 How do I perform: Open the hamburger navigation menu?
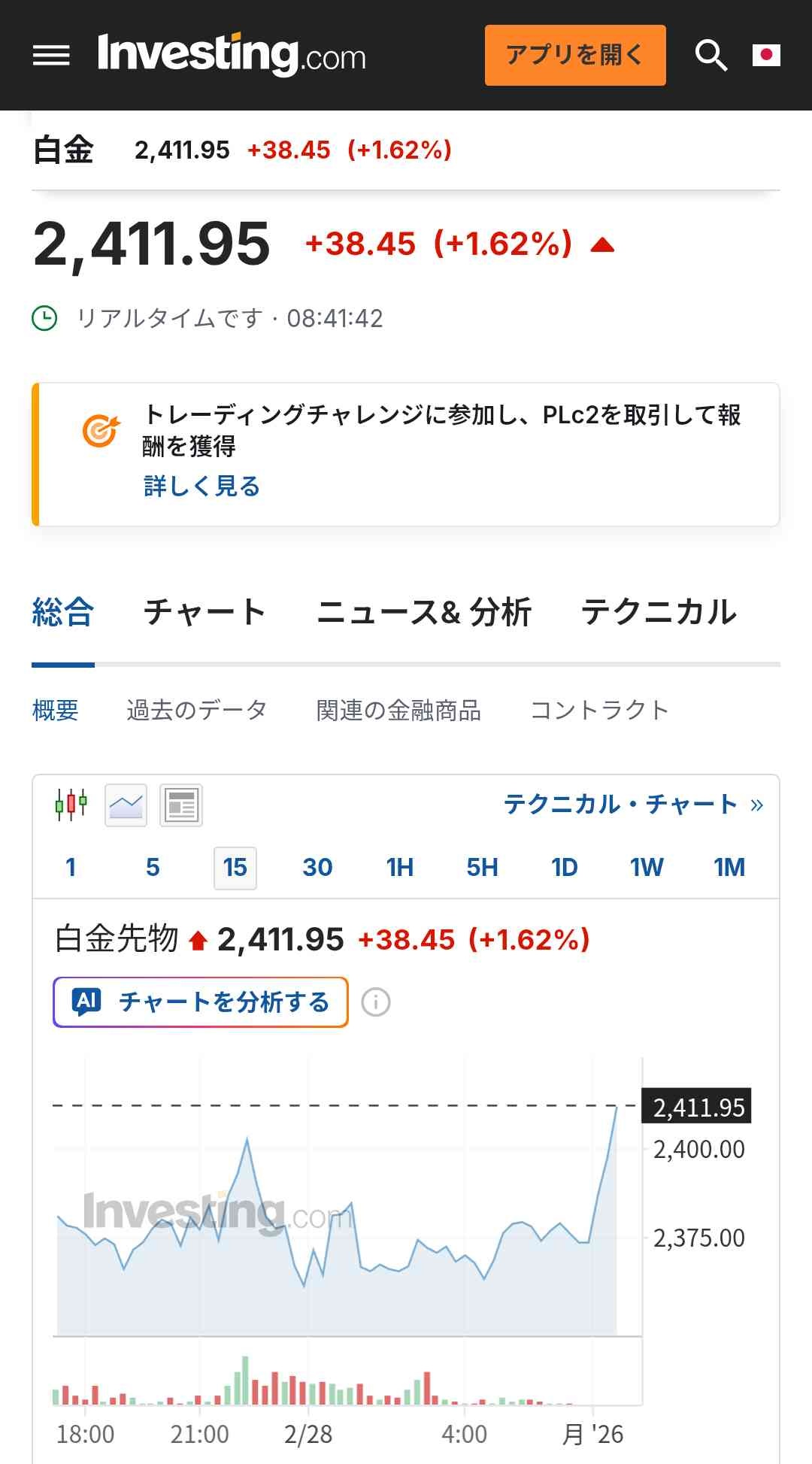click(x=51, y=55)
